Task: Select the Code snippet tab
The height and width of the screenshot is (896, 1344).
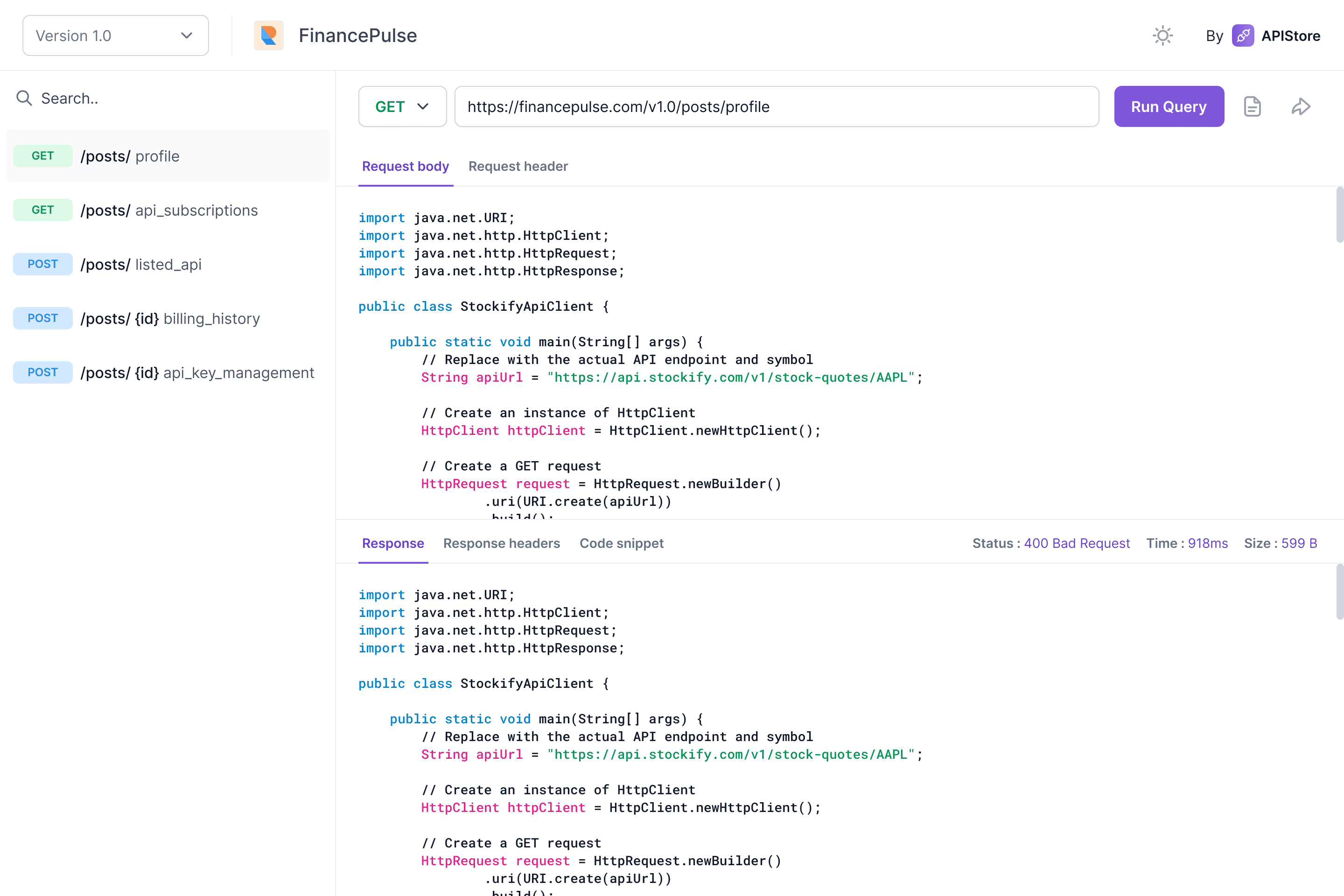Action: (621, 543)
